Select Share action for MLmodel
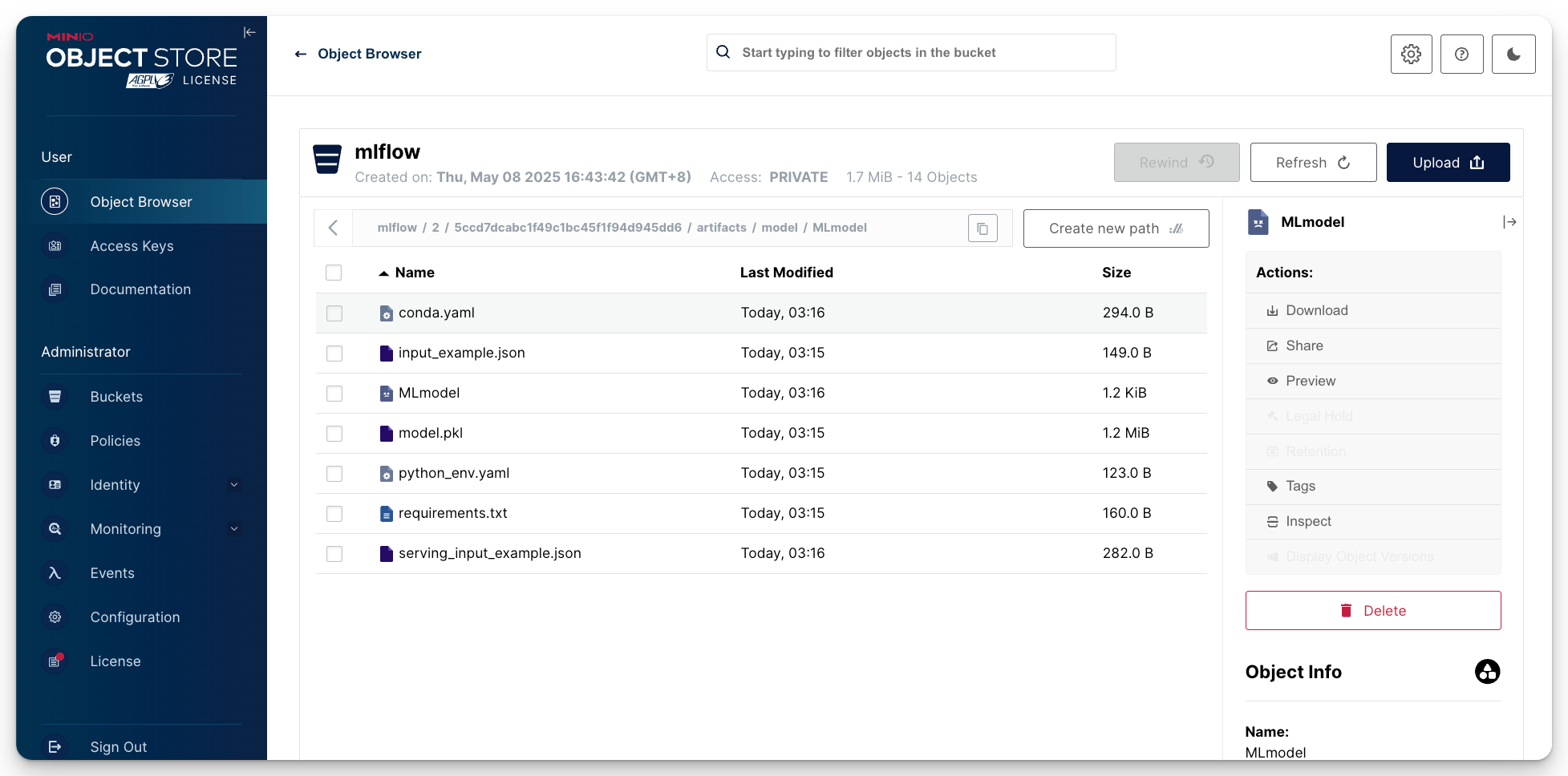The image size is (1568, 776). click(1373, 346)
